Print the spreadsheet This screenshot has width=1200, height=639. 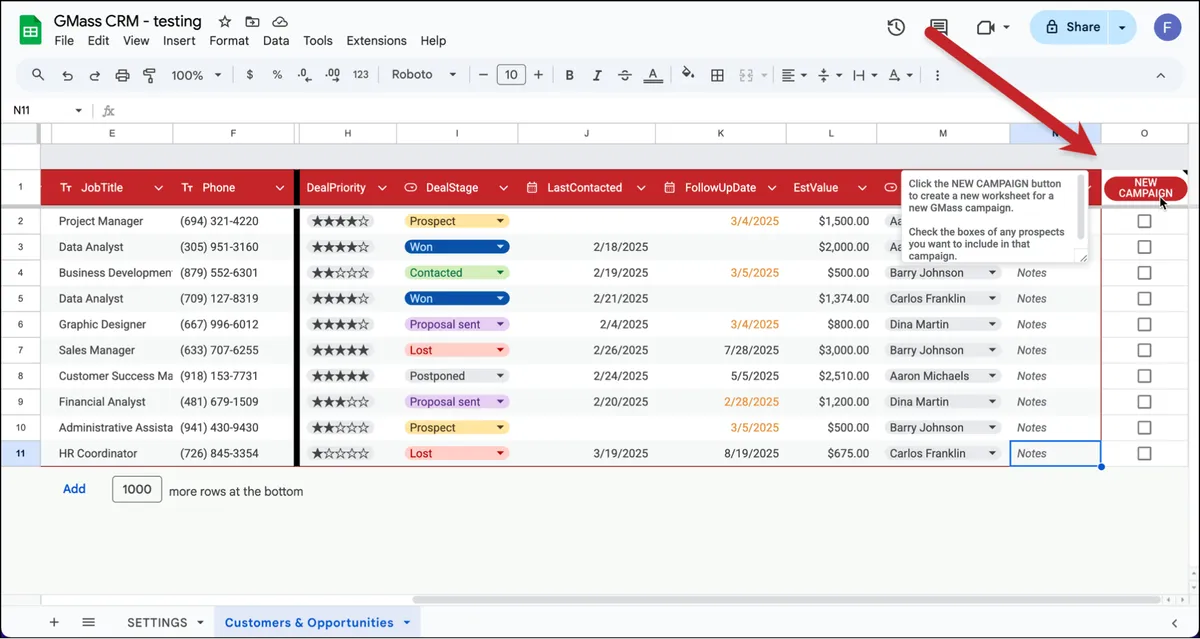[122, 75]
